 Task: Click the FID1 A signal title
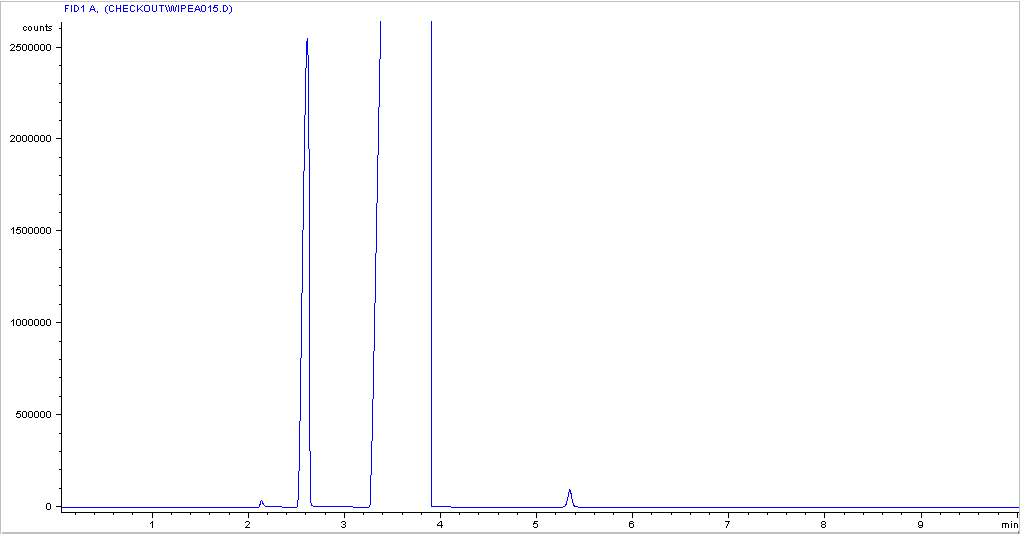point(148,9)
